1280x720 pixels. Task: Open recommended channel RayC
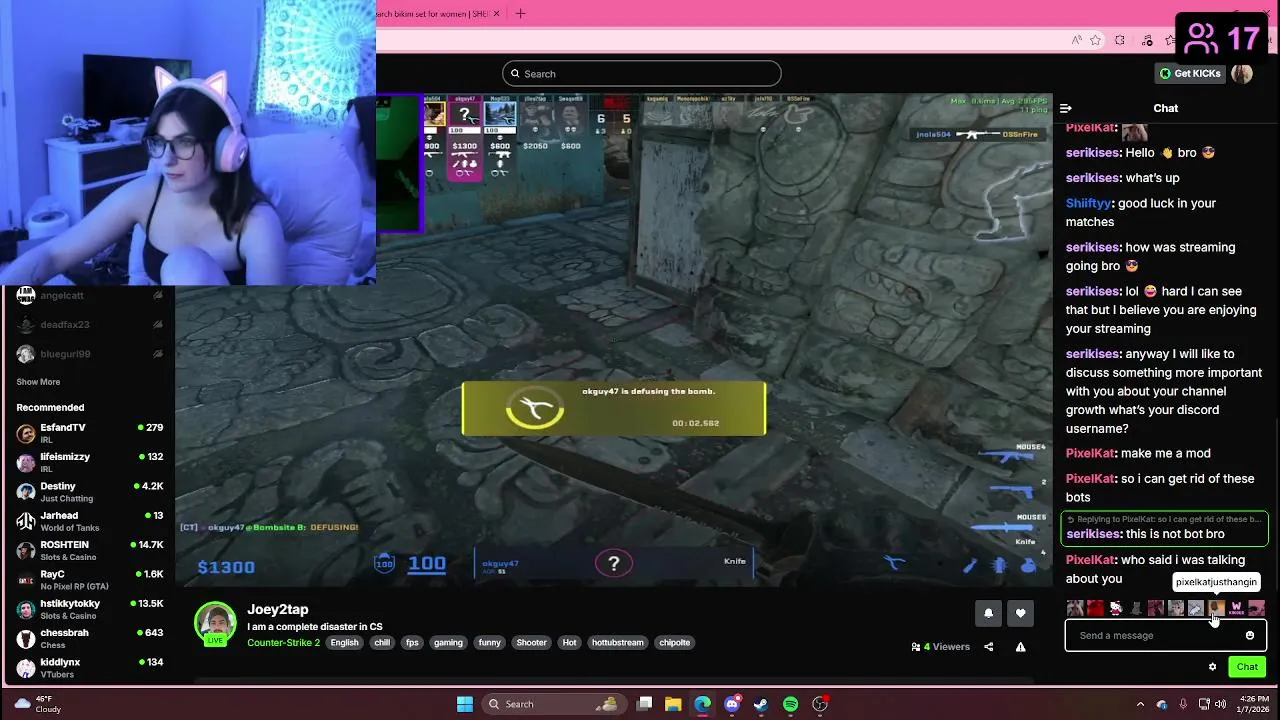[x=90, y=580]
